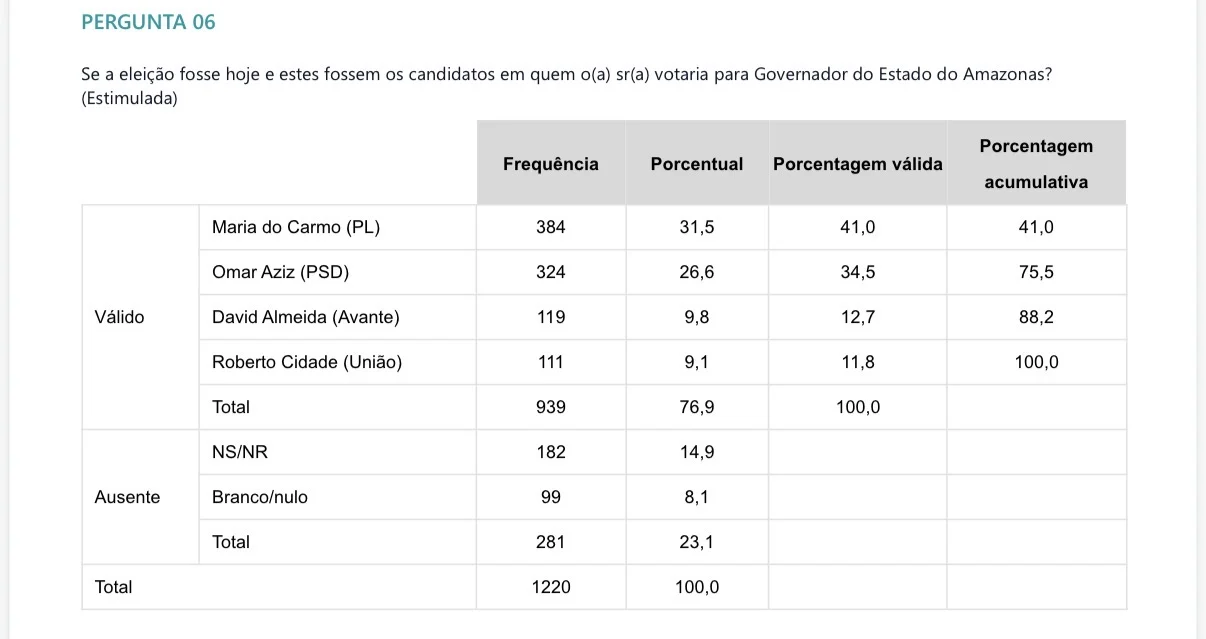Click the Porcentual column header
Image resolution: width=1206 pixels, height=639 pixels.
[x=697, y=164]
